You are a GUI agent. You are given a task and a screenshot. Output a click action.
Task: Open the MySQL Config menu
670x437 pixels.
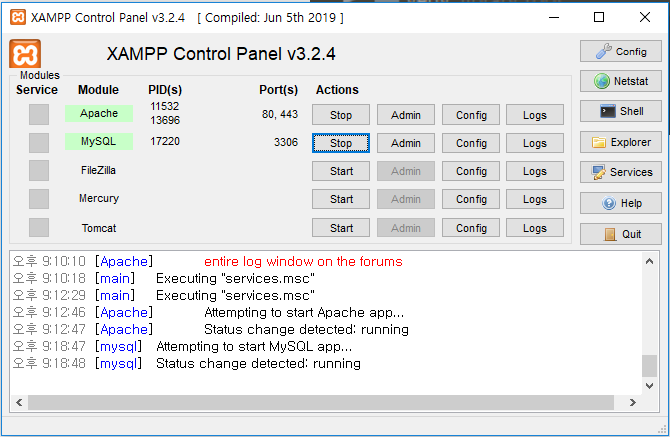[x=471, y=143]
